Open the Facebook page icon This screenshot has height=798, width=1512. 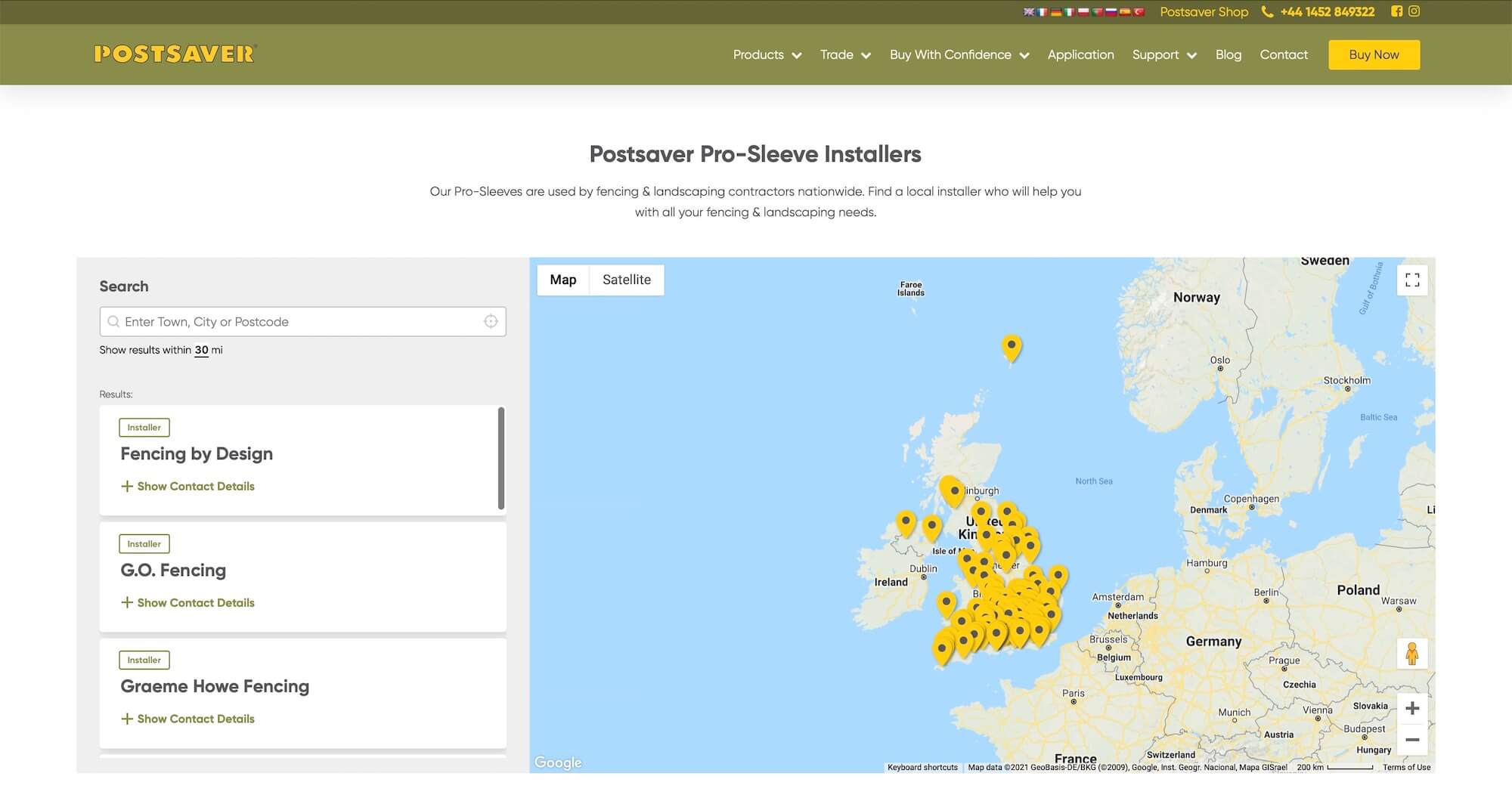1397,11
